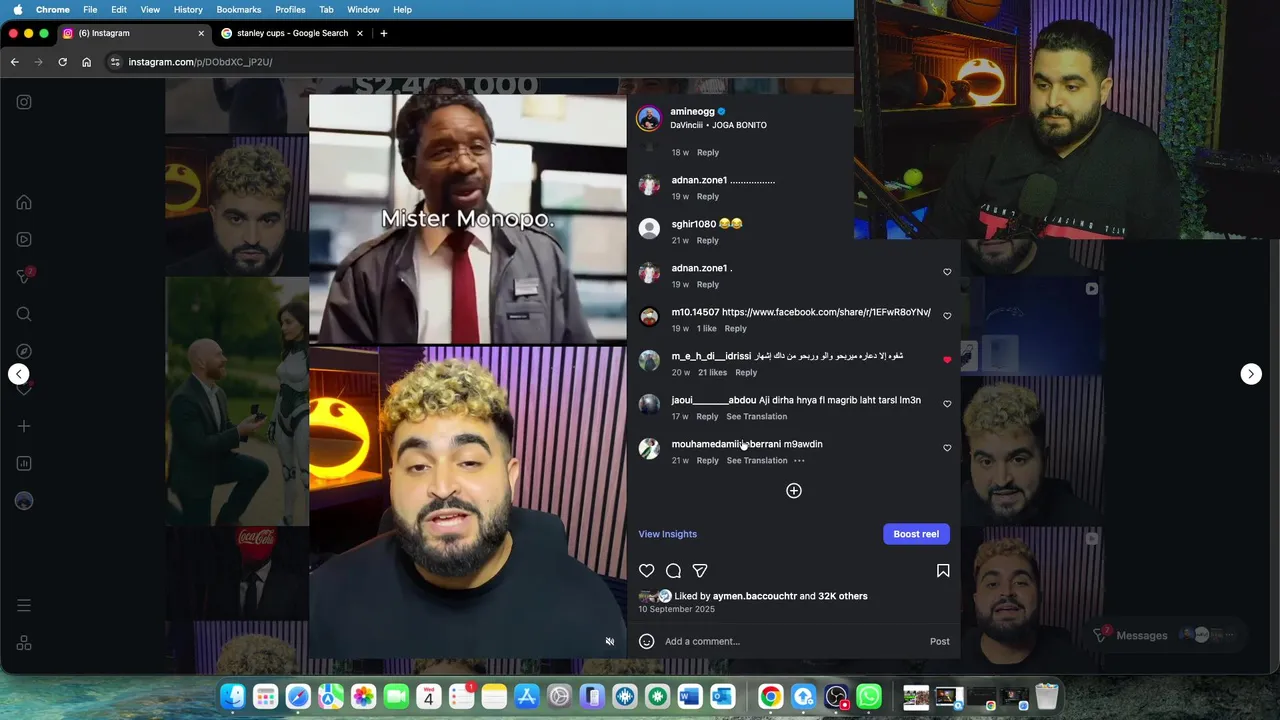
Task: Open aymen.baccouchtr liker profile
Action: (755, 596)
